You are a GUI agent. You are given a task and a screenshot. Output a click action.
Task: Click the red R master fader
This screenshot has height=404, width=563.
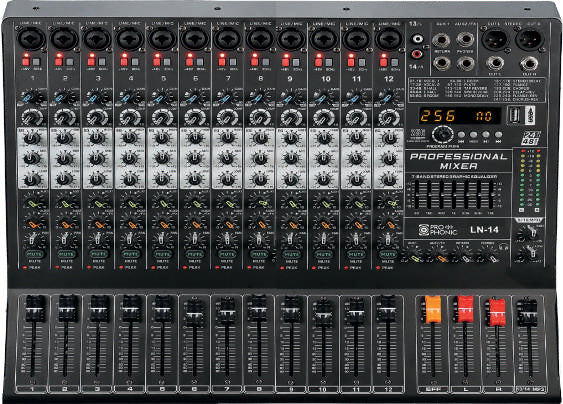point(497,312)
